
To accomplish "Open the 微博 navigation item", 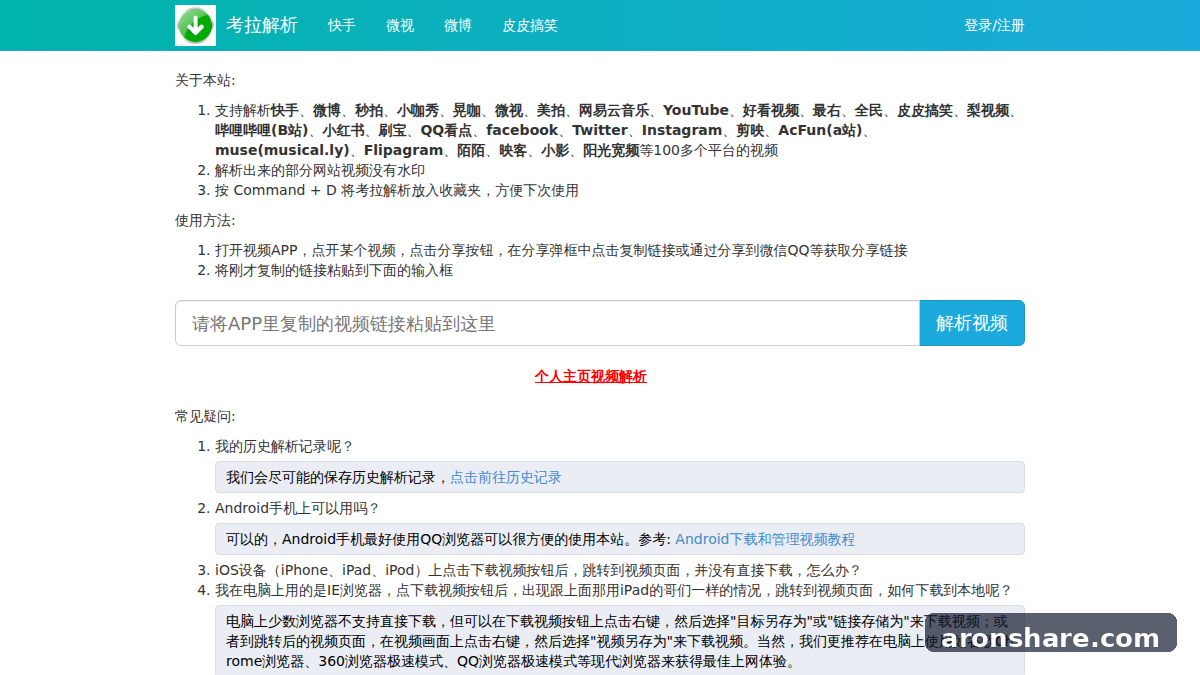I will point(458,25).
